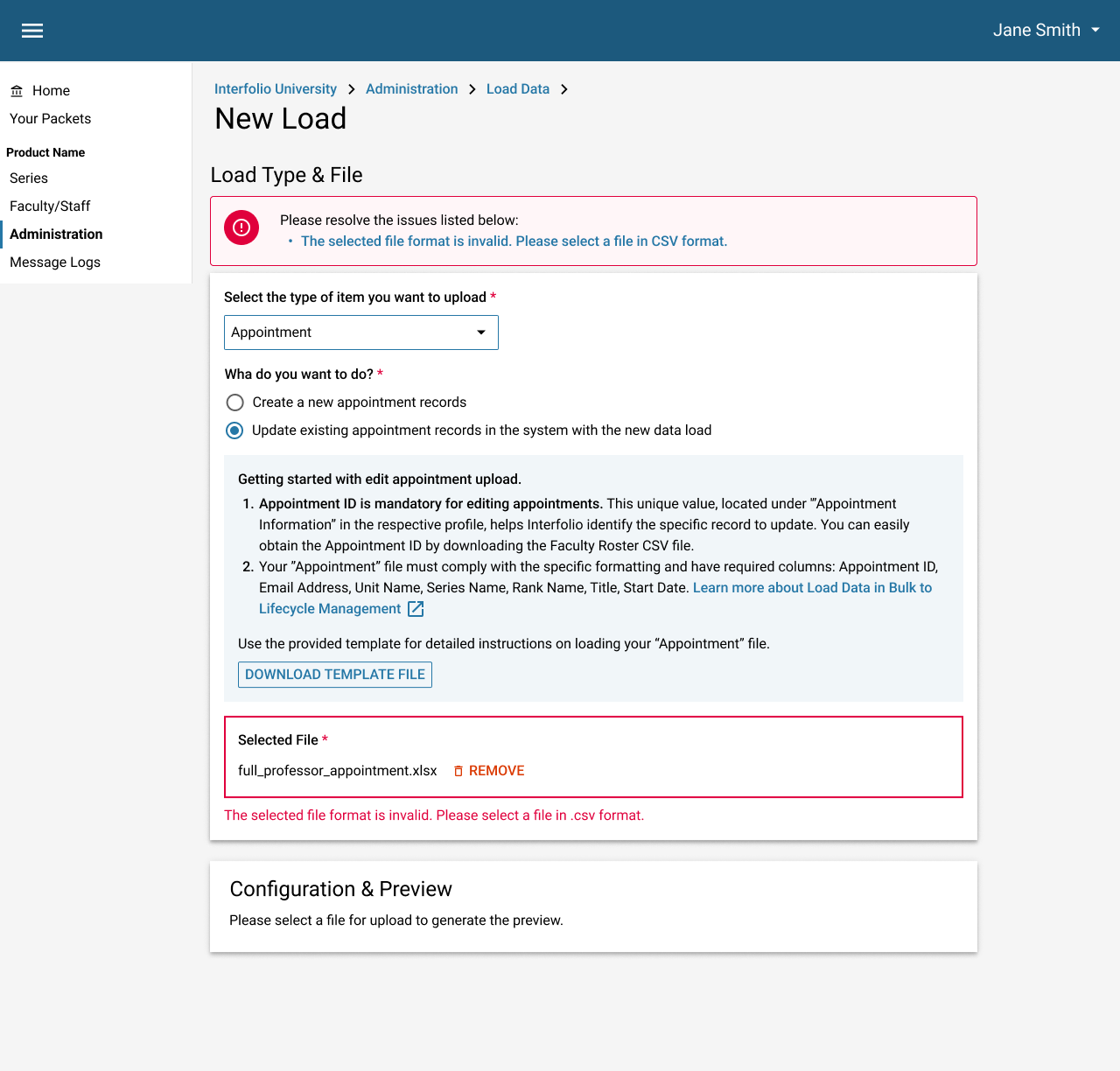This screenshot has height=1071, width=1120.
Task: Click the Download Template File button
Action: [335, 675]
